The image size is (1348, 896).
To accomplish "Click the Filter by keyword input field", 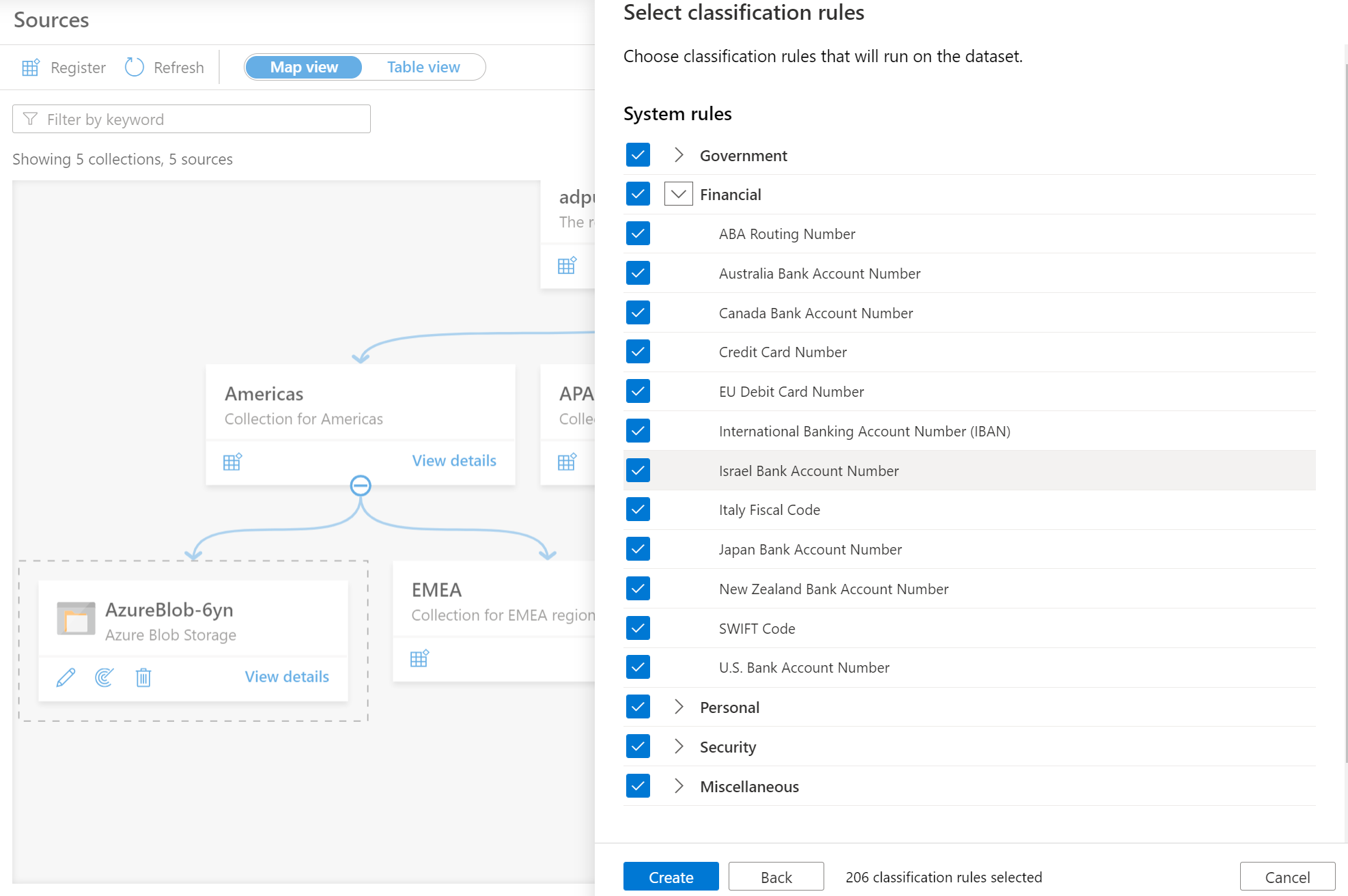I will pyautogui.click(x=192, y=120).
